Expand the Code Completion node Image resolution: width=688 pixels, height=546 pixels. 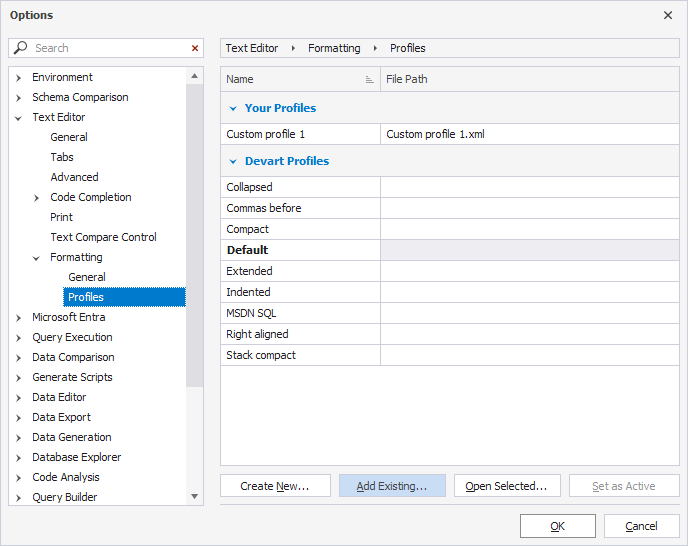point(37,197)
